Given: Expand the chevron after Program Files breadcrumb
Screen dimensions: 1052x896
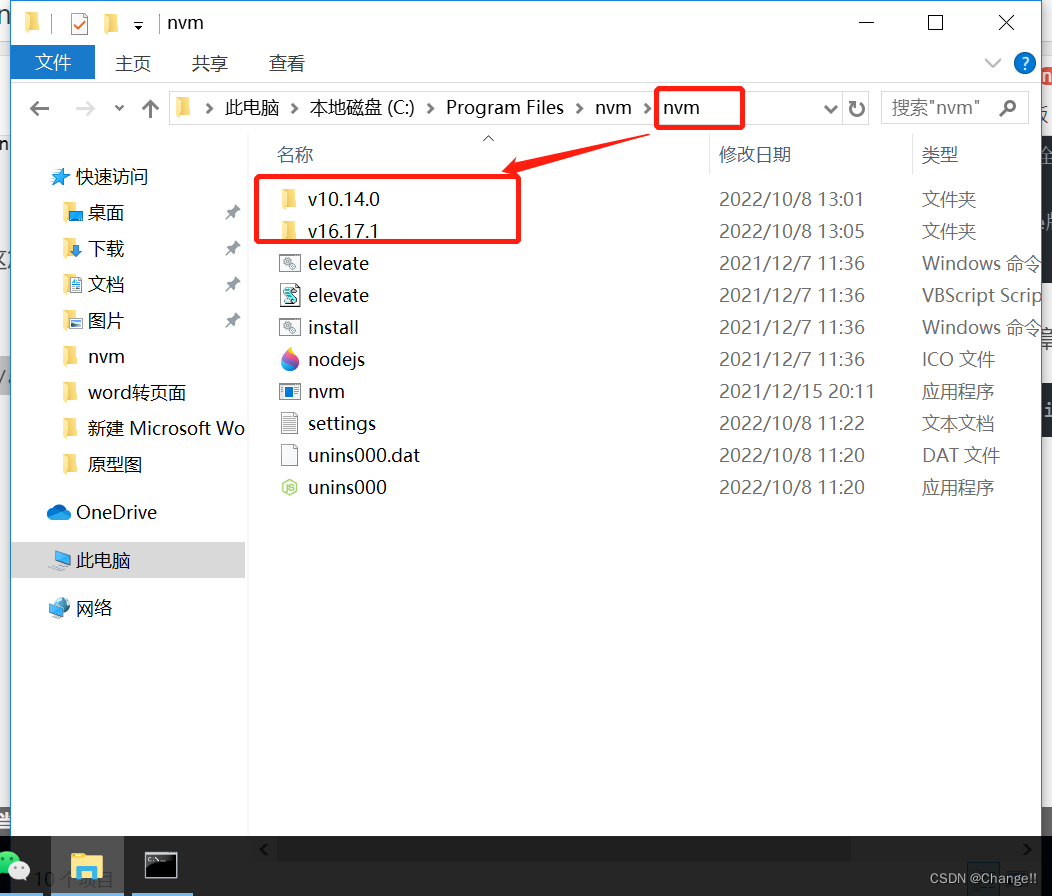Looking at the screenshot, I should [x=580, y=108].
